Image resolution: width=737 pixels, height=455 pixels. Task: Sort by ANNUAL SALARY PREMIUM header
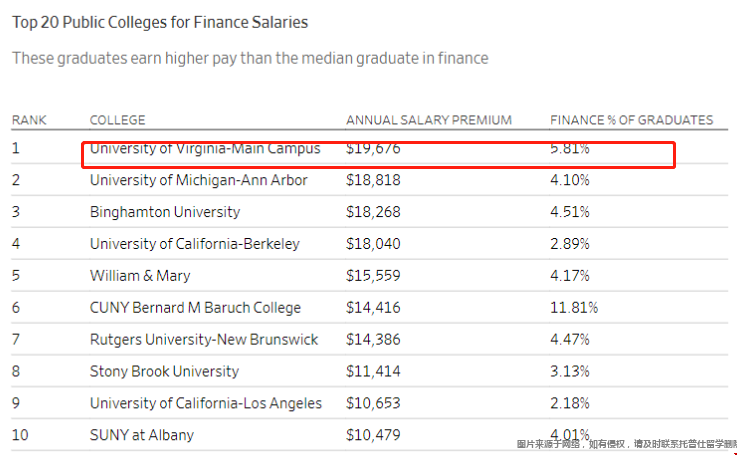428,120
